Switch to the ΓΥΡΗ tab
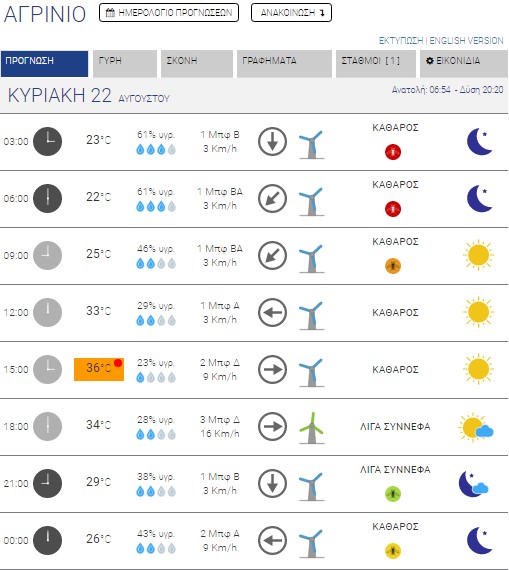The width and height of the screenshot is (509, 570). [x=125, y=64]
